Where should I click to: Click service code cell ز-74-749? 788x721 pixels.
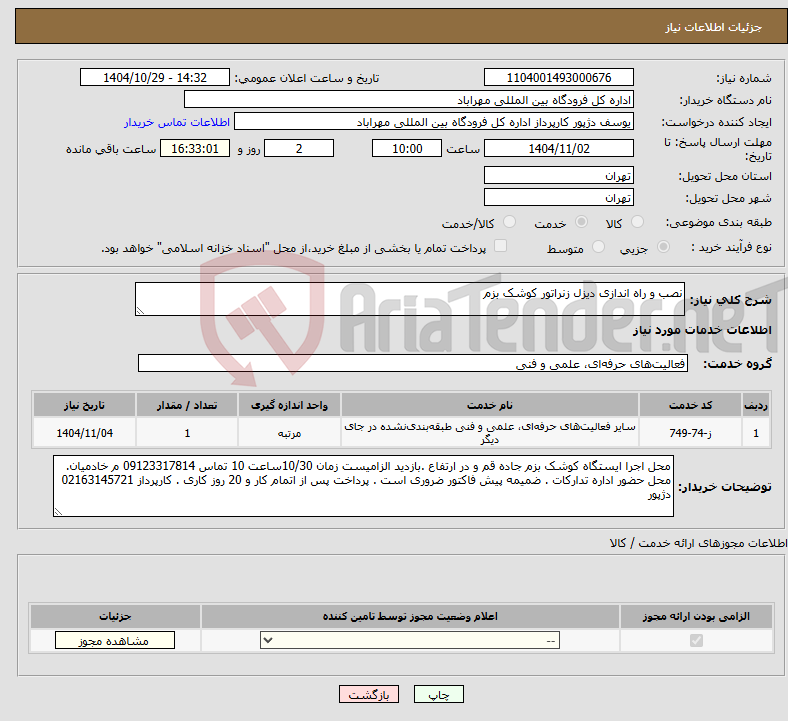pyautogui.click(x=691, y=433)
